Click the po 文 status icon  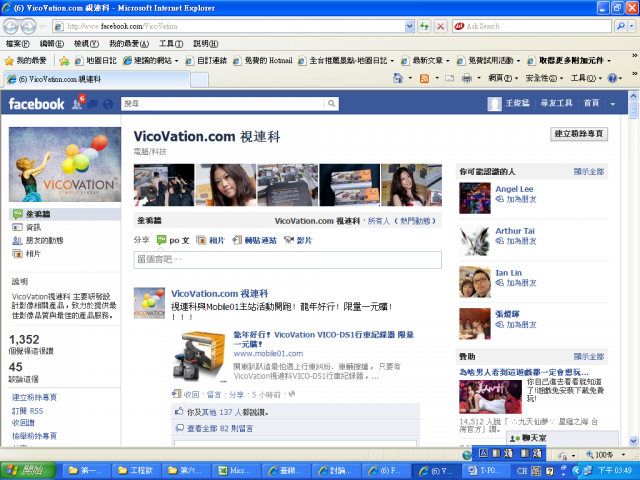(162, 240)
